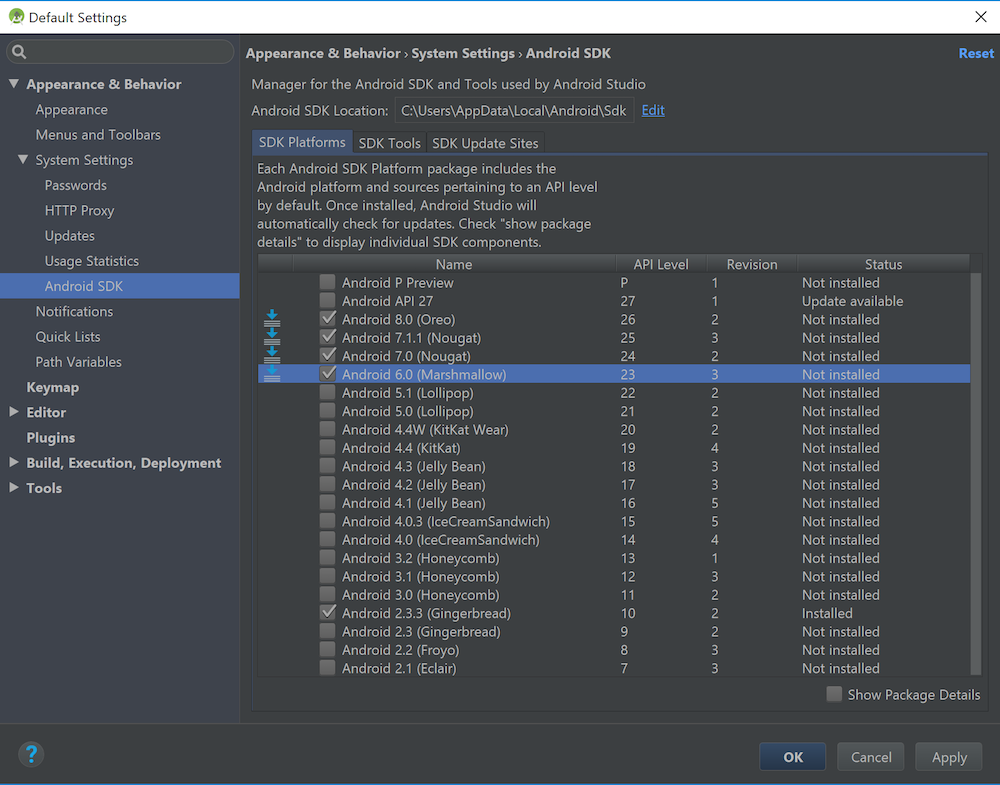The image size is (1000, 785).
Task: Click the search magnifier icon in the settings filter
Action: pos(20,52)
